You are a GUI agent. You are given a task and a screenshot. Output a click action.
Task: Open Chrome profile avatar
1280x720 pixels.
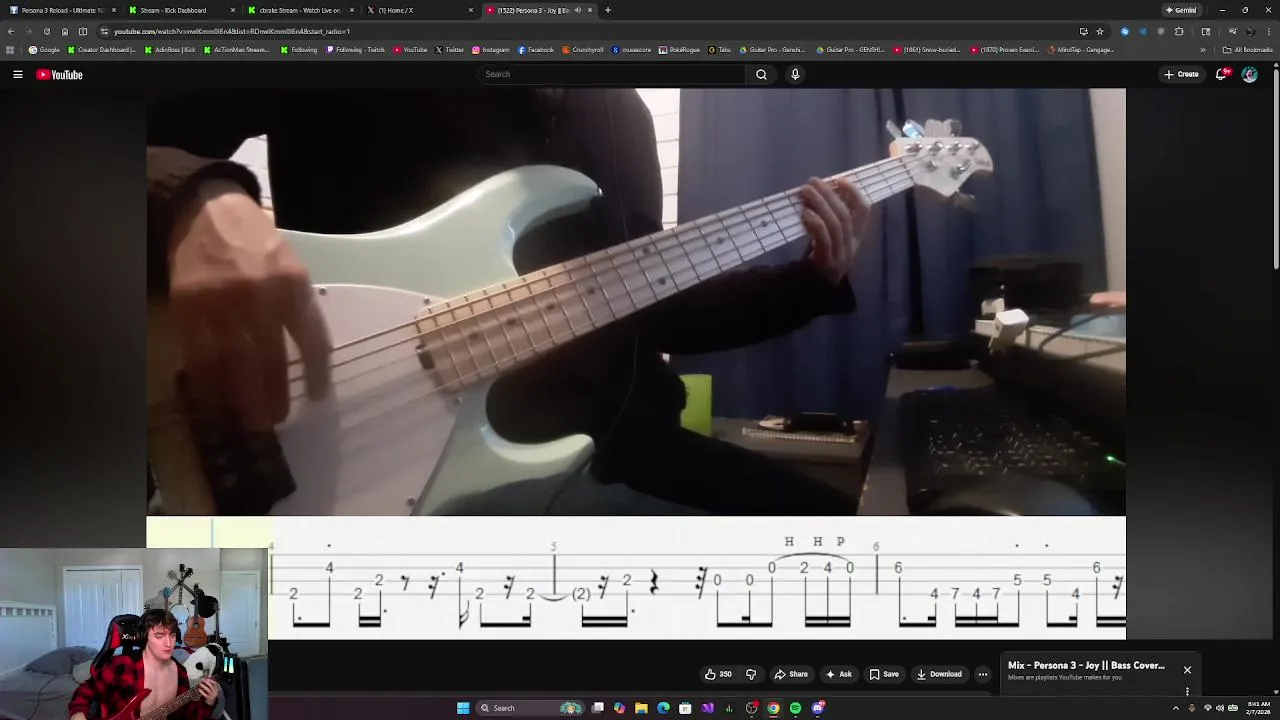1250,31
